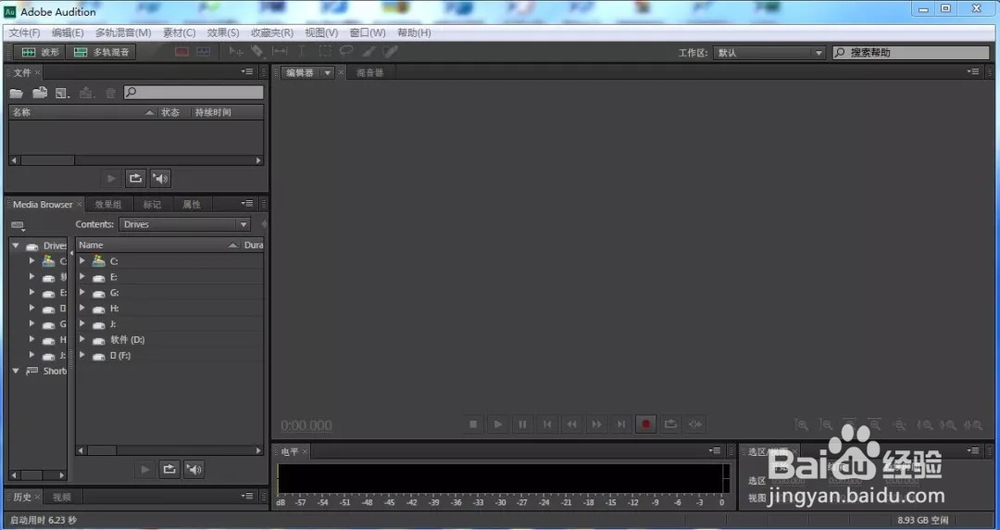The image size is (1000, 530).
Task: Click the Fast Forward button in transport
Action: [x=596, y=424]
